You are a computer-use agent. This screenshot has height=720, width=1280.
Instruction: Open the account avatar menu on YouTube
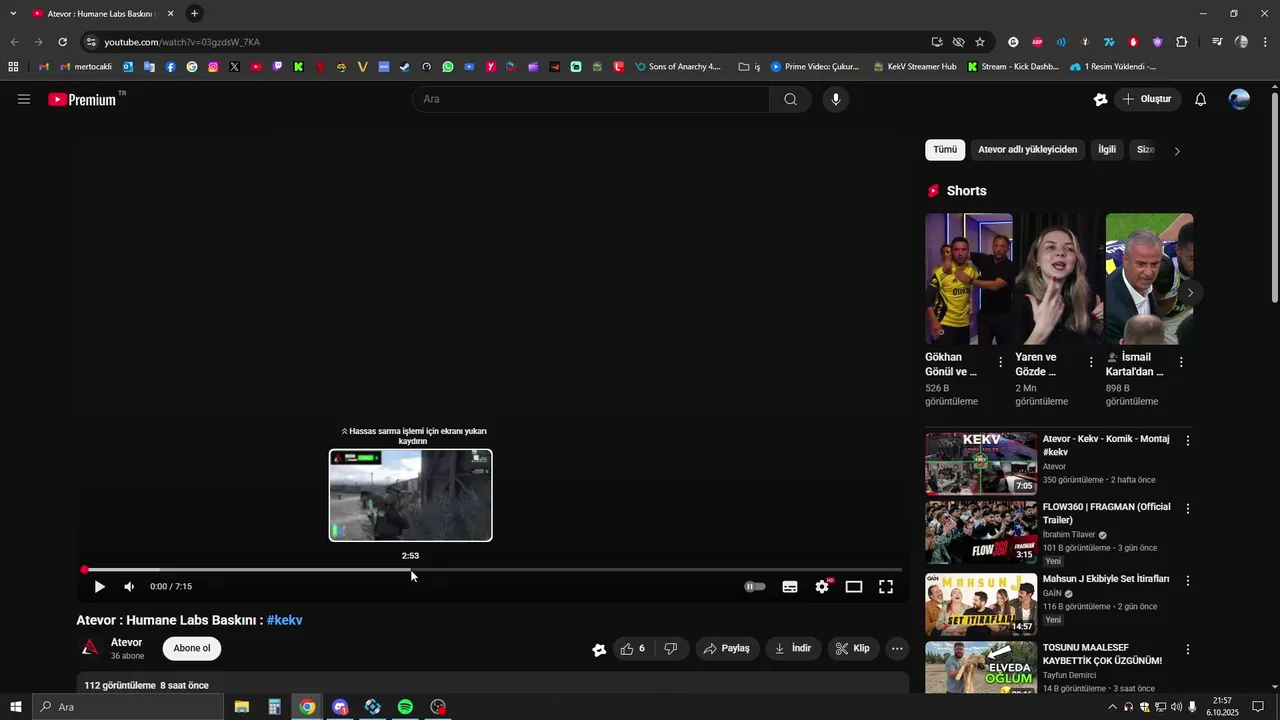[x=1239, y=99]
